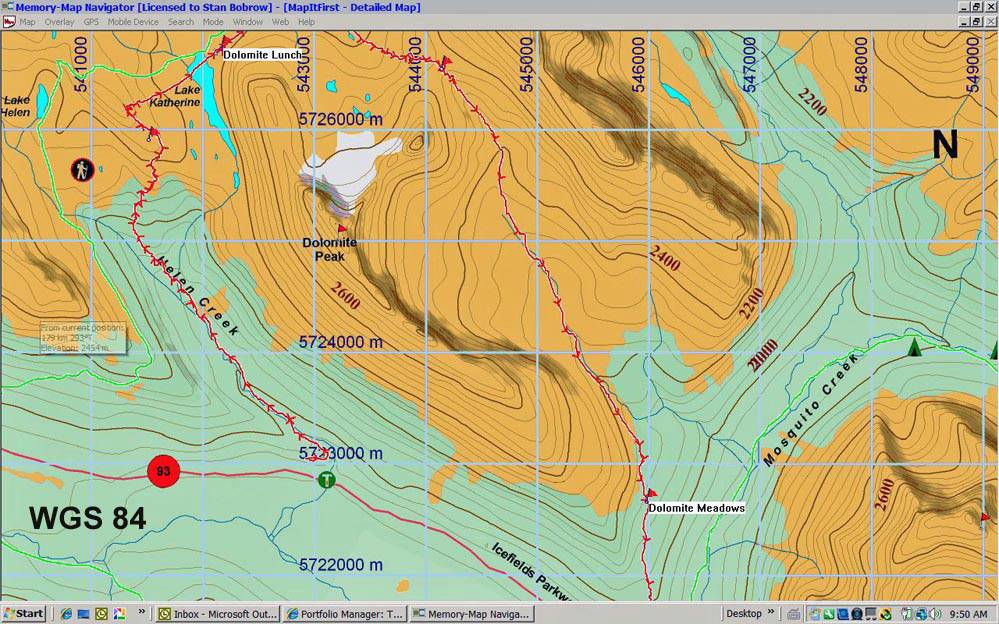Switch to the Portfolio Manager taskbar window
Image resolution: width=999 pixels, height=624 pixels.
pyautogui.click(x=343, y=613)
